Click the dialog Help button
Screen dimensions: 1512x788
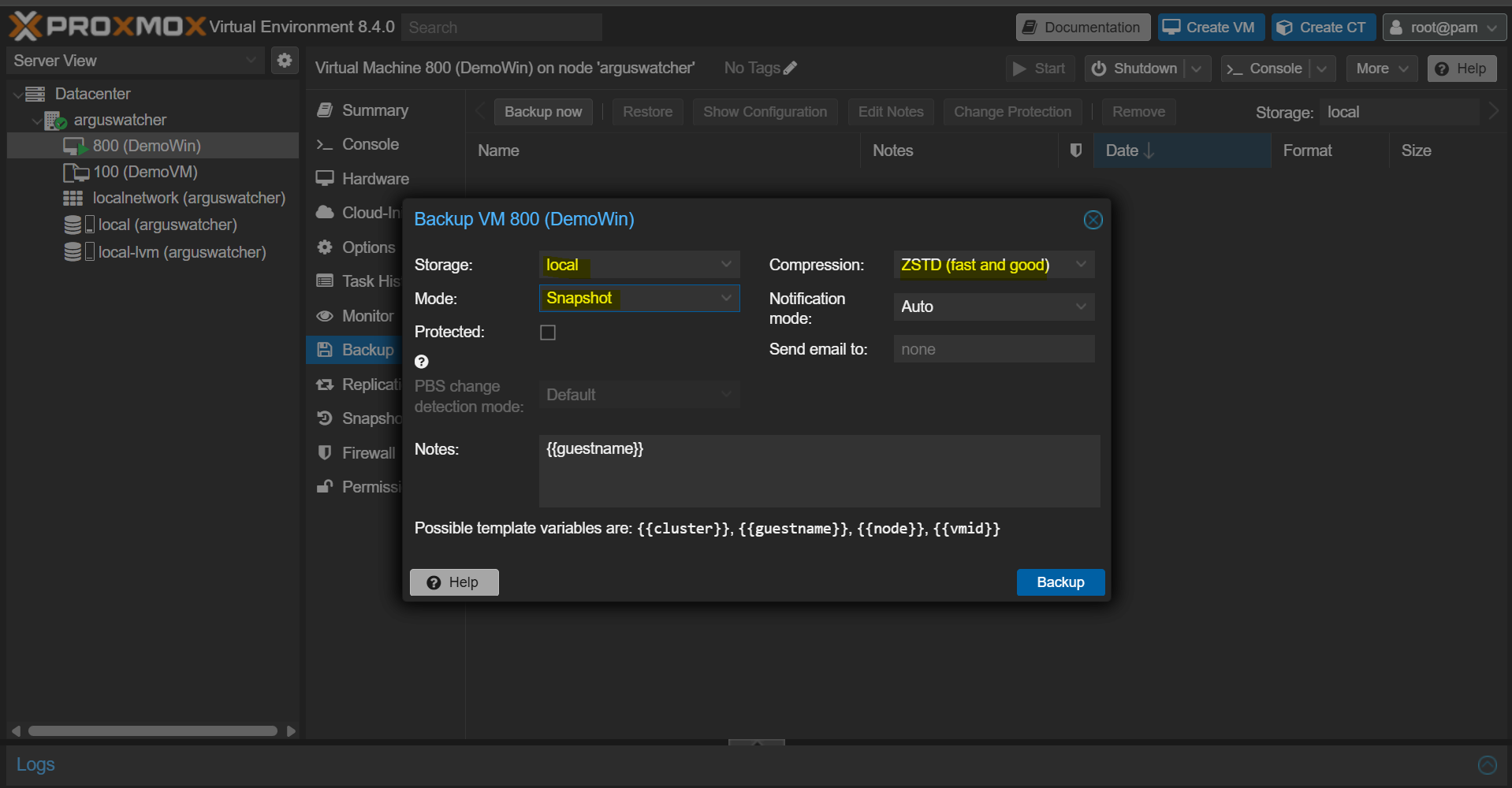pyautogui.click(x=454, y=582)
